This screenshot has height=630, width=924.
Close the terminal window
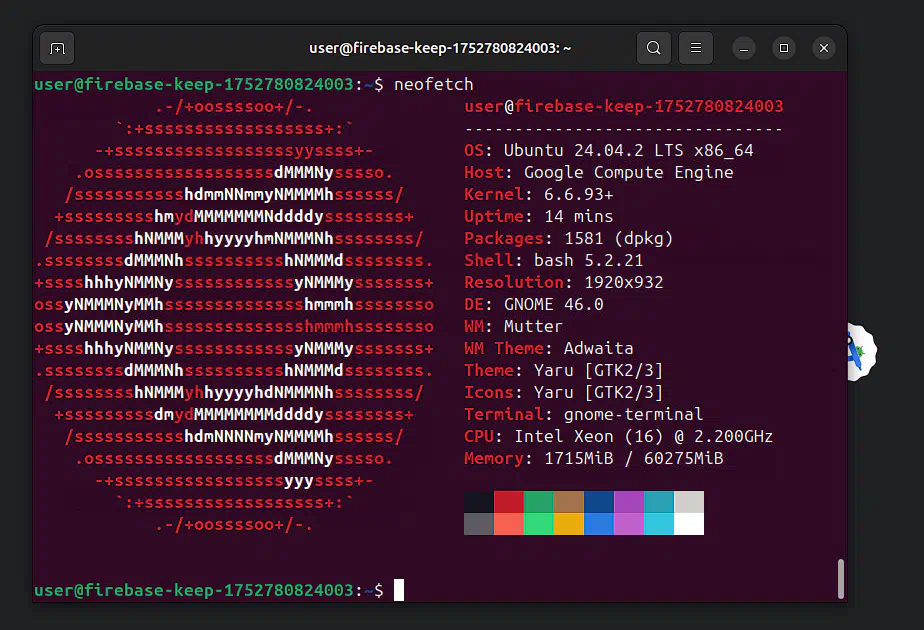[x=824, y=48]
